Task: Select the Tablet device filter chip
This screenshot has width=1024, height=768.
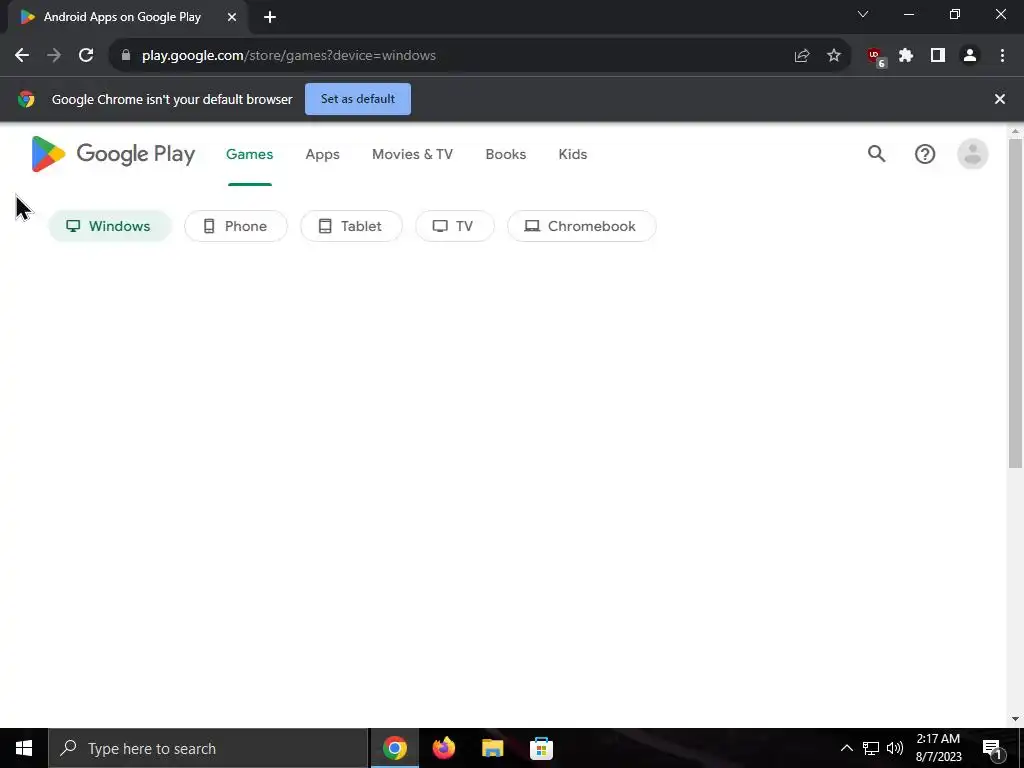Action: 351,226
